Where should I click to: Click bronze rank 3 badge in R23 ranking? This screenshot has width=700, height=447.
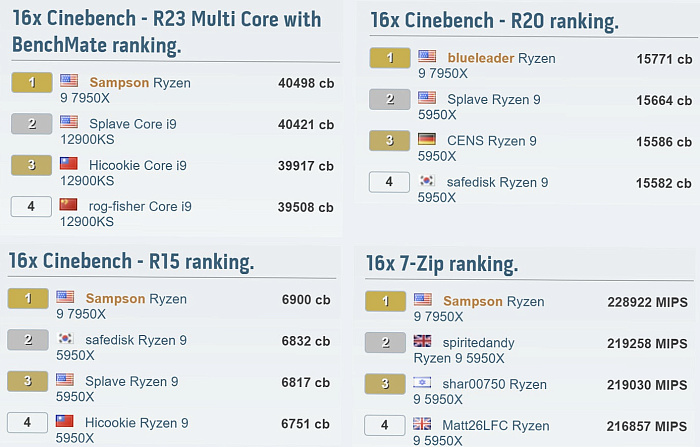[31, 165]
